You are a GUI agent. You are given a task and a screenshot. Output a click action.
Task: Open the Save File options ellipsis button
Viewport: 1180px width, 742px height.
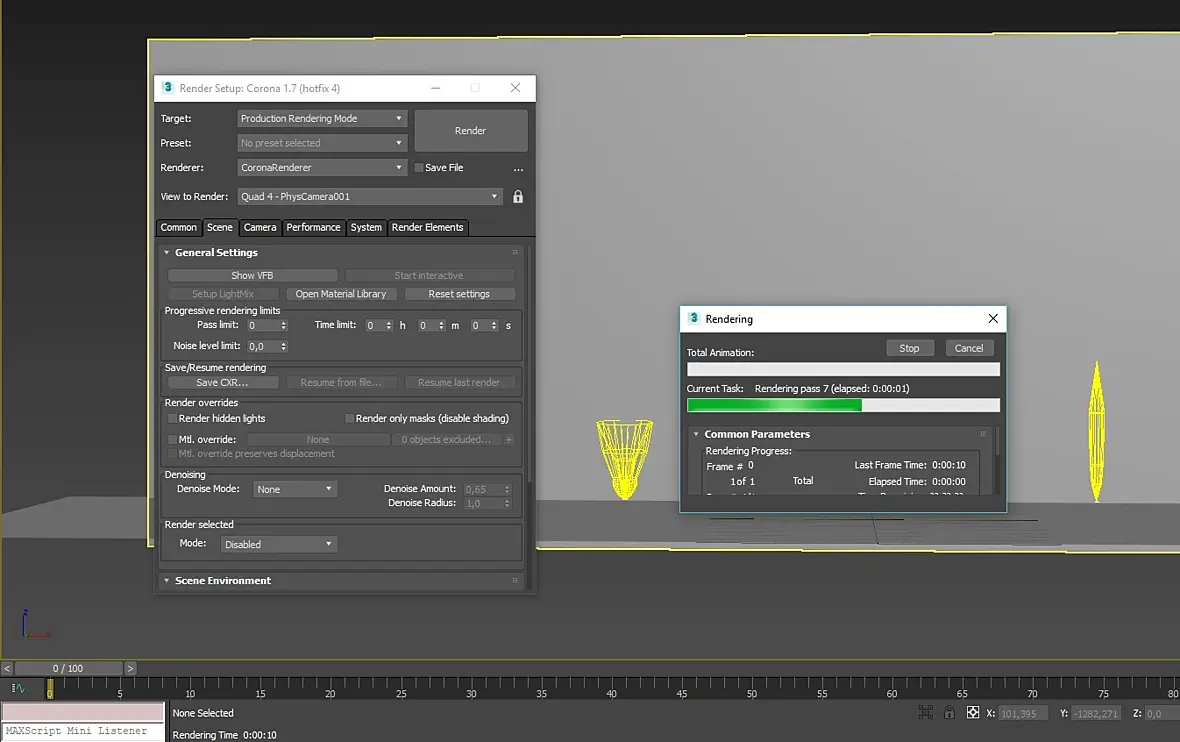(518, 169)
